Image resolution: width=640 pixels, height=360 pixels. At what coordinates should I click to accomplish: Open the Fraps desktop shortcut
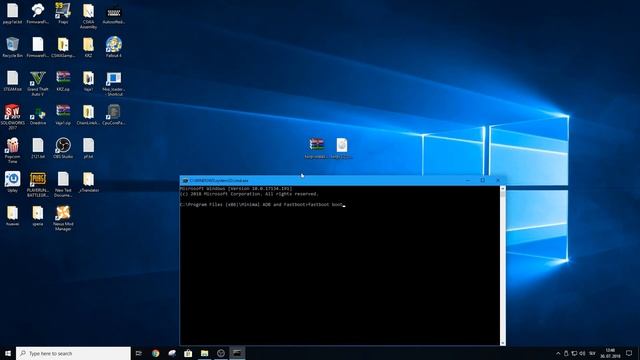click(x=63, y=13)
